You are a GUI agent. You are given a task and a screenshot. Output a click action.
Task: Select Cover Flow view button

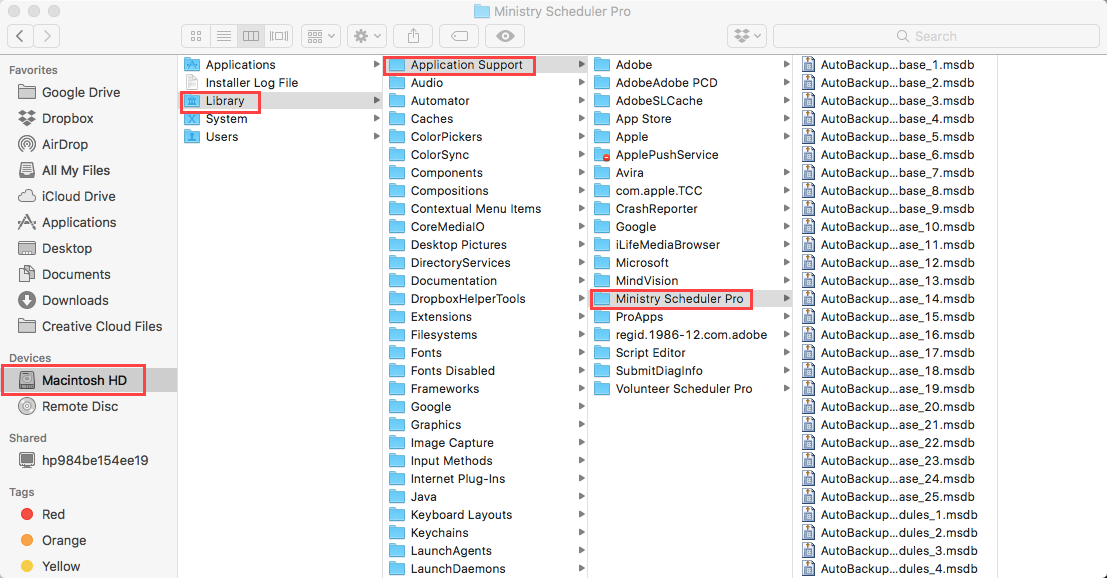click(x=277, y=36)
